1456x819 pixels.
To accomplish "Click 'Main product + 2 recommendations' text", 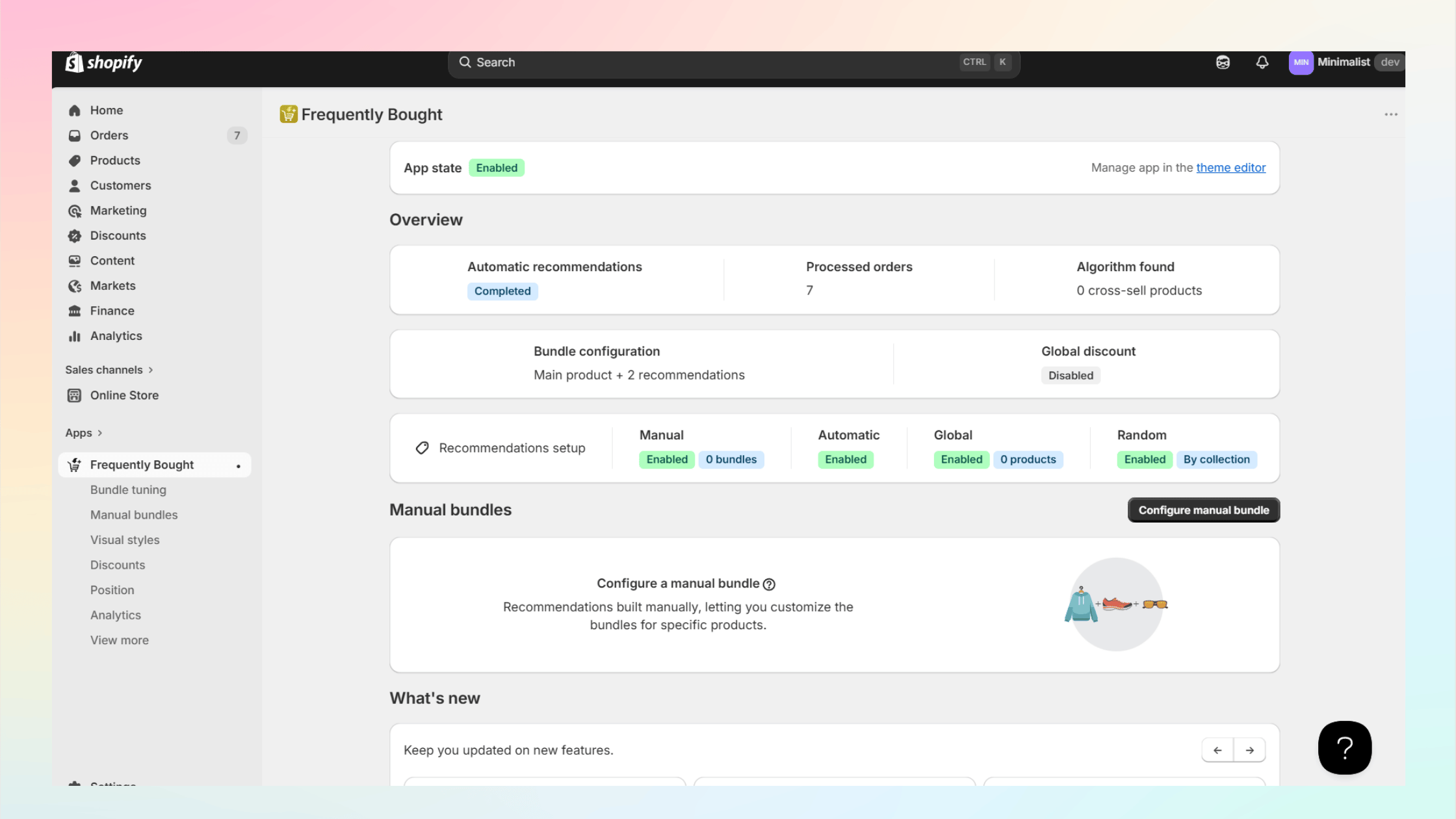I will (639, 375).
